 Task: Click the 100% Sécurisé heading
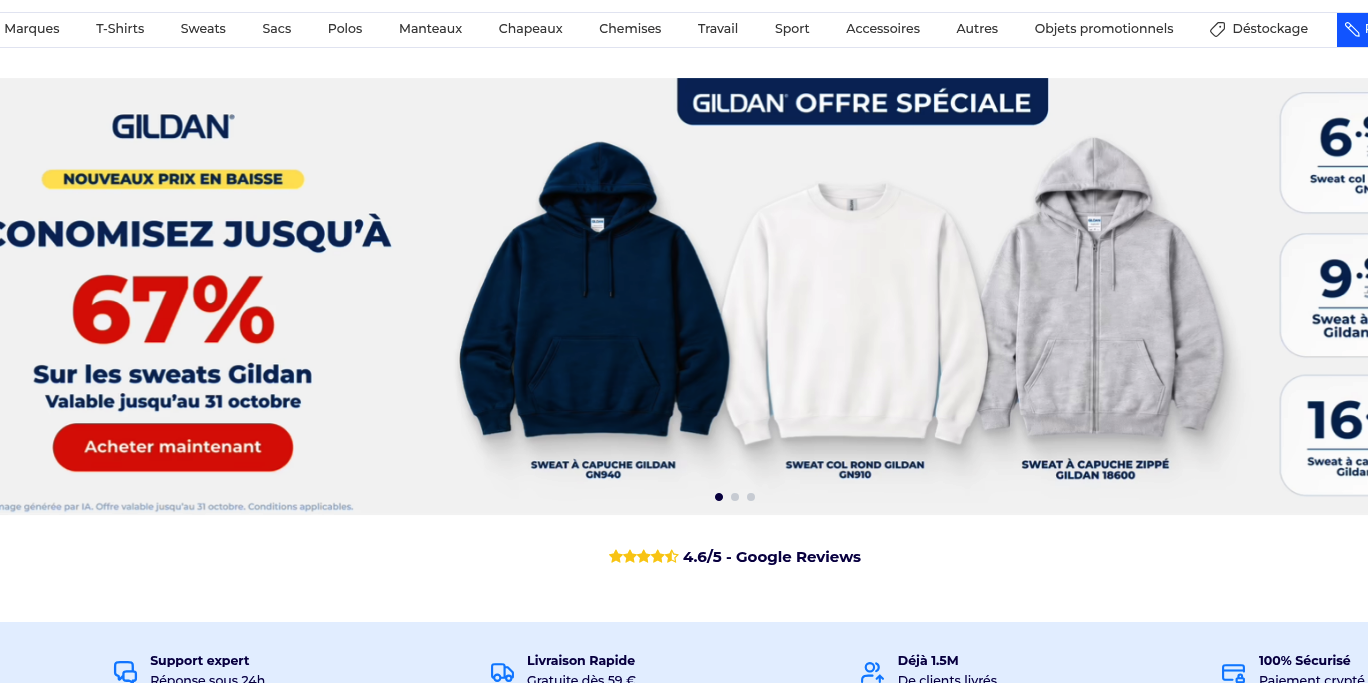click(1305, 661)
